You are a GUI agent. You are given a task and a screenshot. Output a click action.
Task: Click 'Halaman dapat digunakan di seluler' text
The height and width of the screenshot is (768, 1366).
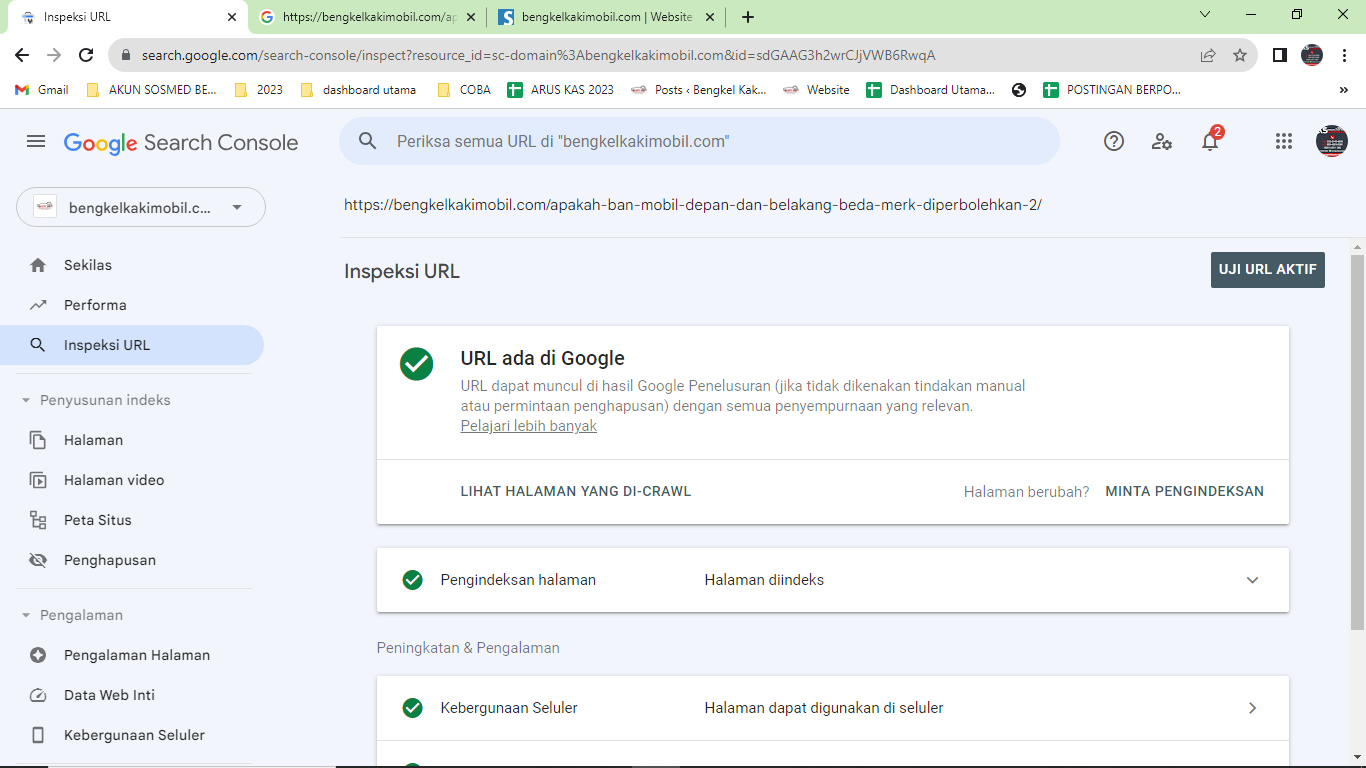[x=824, y=708]
